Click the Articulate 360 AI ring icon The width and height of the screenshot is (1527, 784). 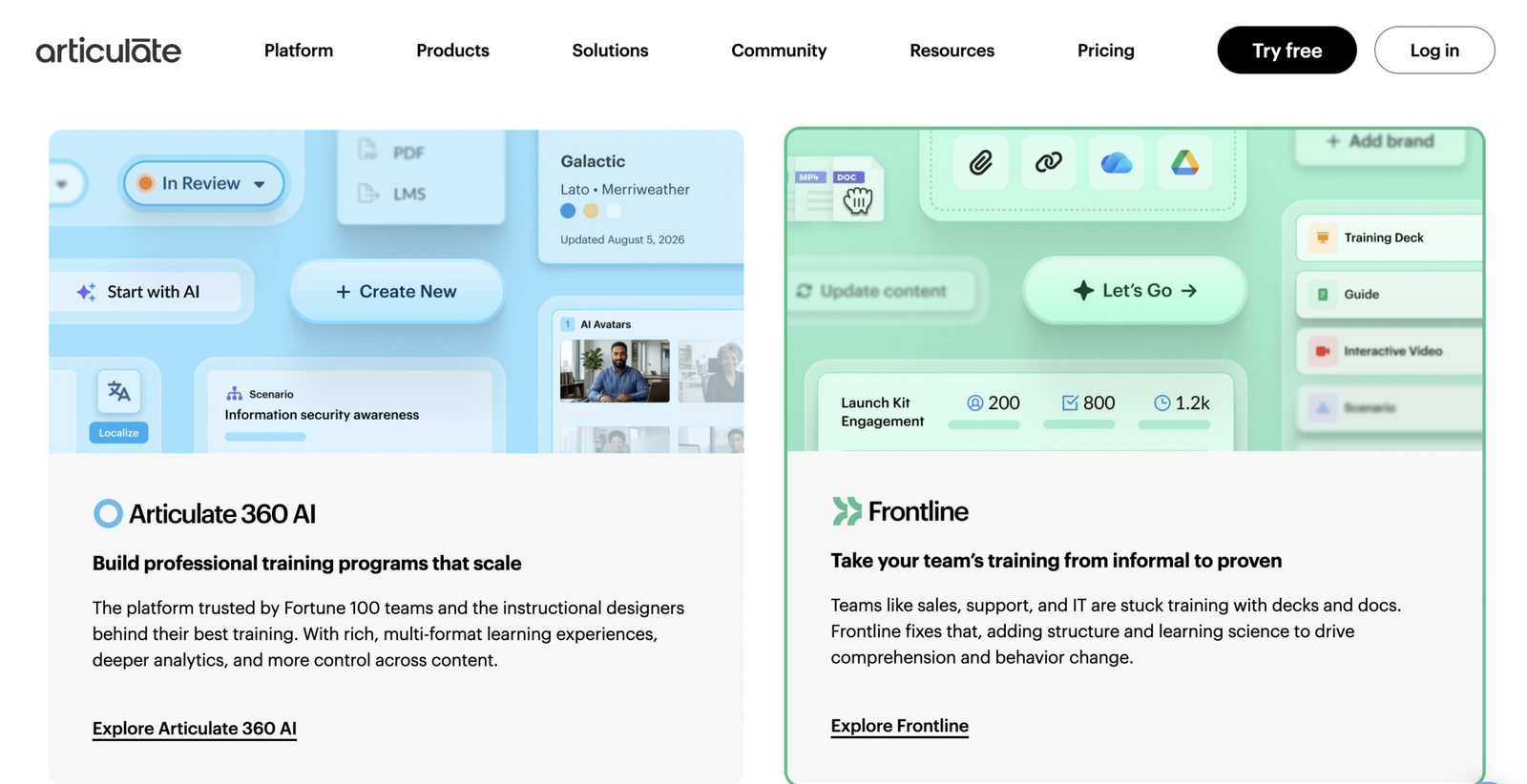(108, 513)
